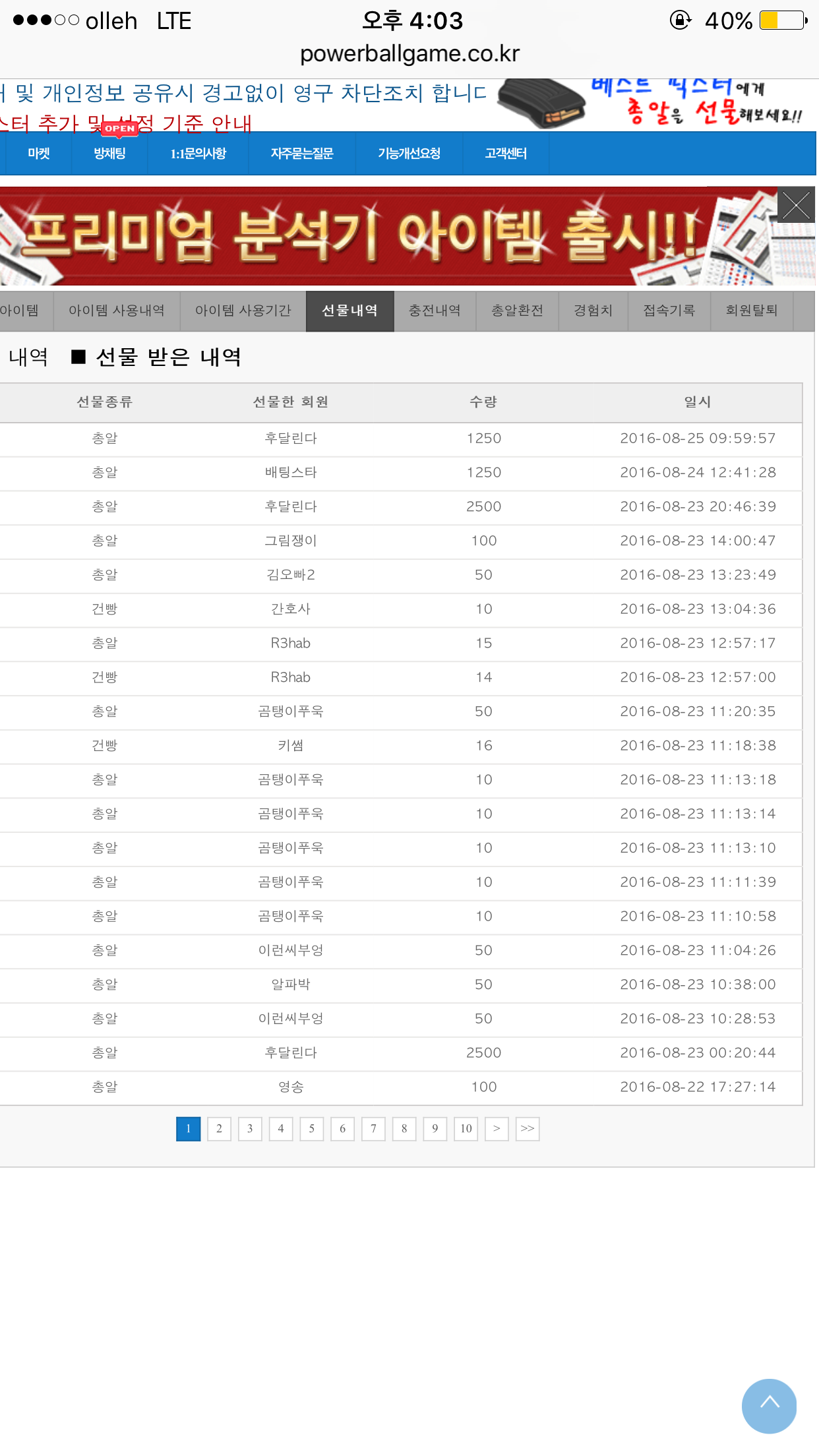Screen dimensions: 819x1456
Task: Switch to the 아이템 사용기간 tab
Action: pos(243,311)
